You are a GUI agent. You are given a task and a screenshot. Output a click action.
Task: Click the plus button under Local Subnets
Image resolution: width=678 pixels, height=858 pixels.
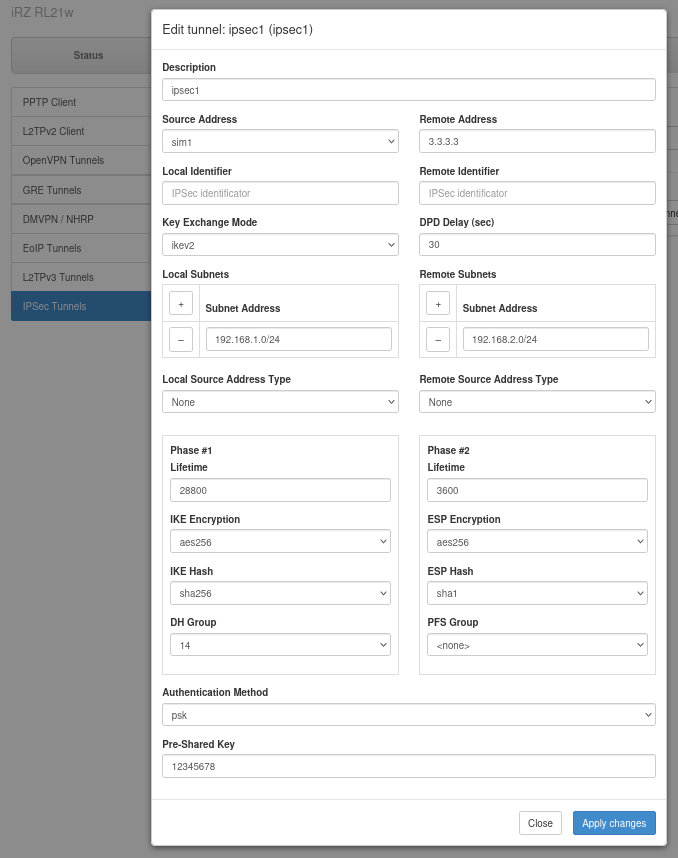(181, 303)
